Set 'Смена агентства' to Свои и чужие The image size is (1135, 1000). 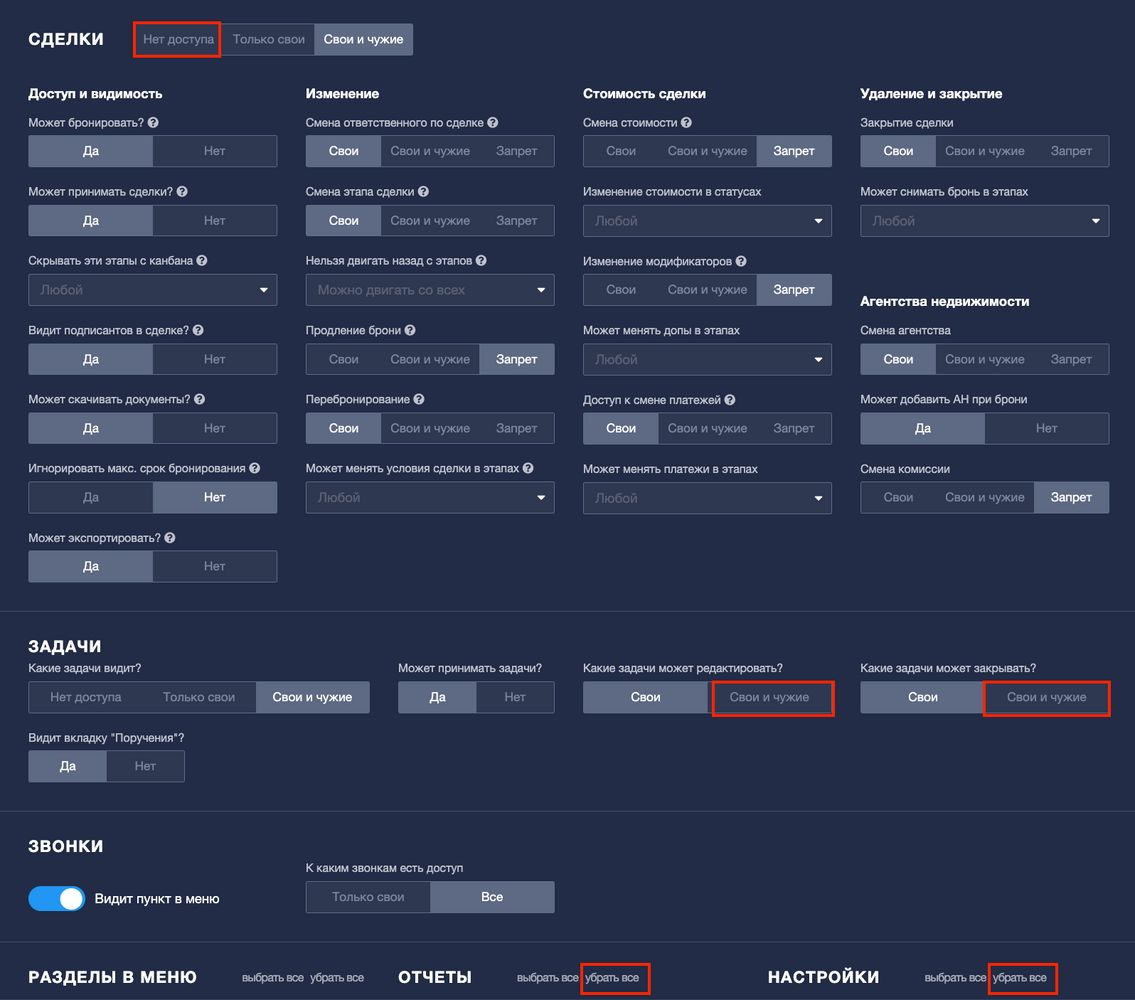point(984,358)
